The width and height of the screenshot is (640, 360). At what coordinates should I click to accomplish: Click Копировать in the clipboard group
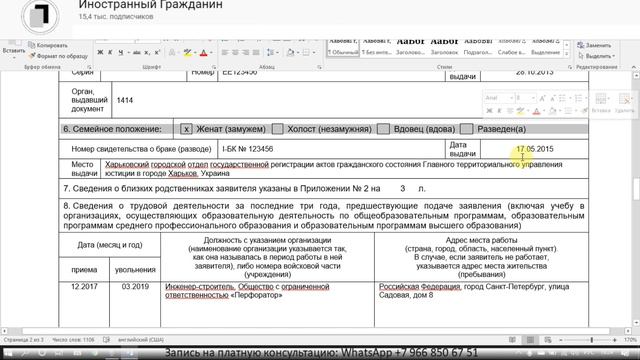point(48,45)
